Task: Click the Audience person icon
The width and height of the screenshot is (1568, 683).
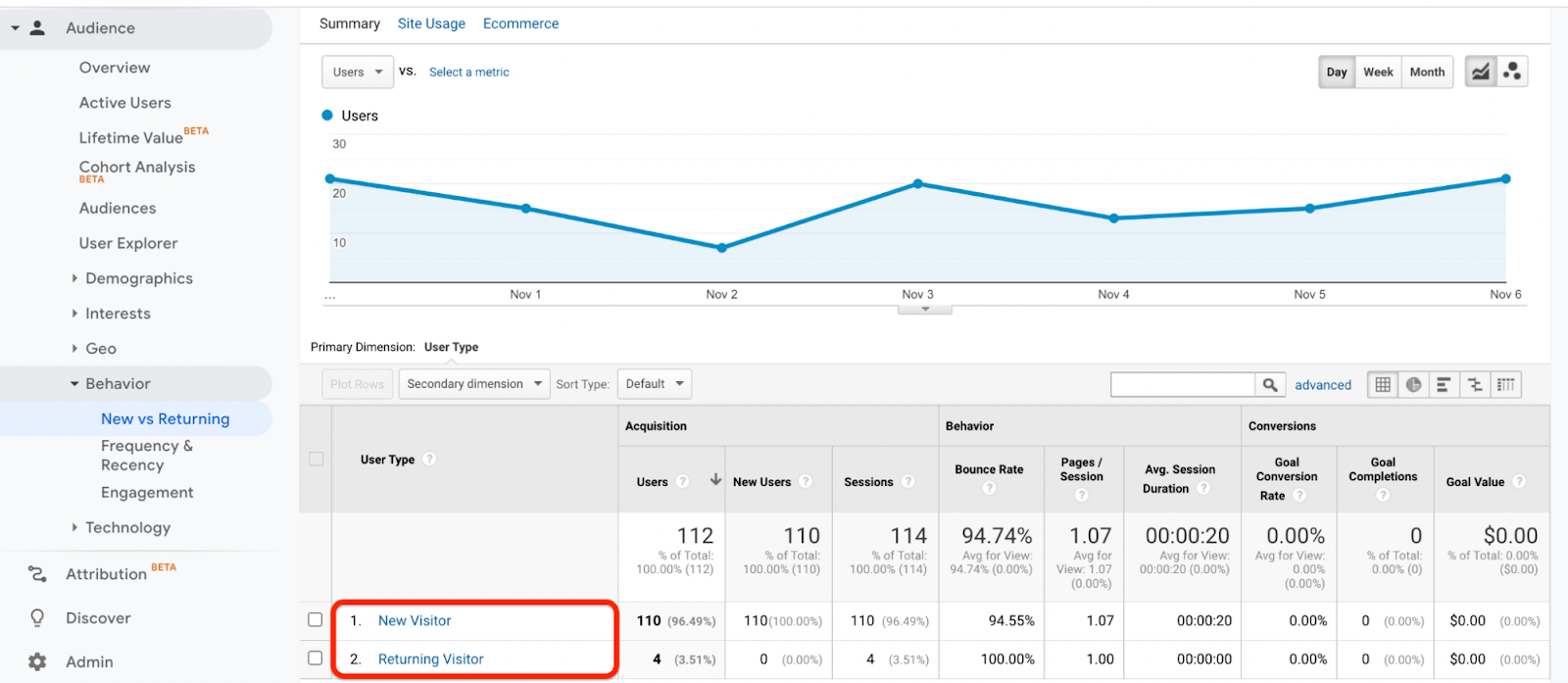Action: click(37, 27)
